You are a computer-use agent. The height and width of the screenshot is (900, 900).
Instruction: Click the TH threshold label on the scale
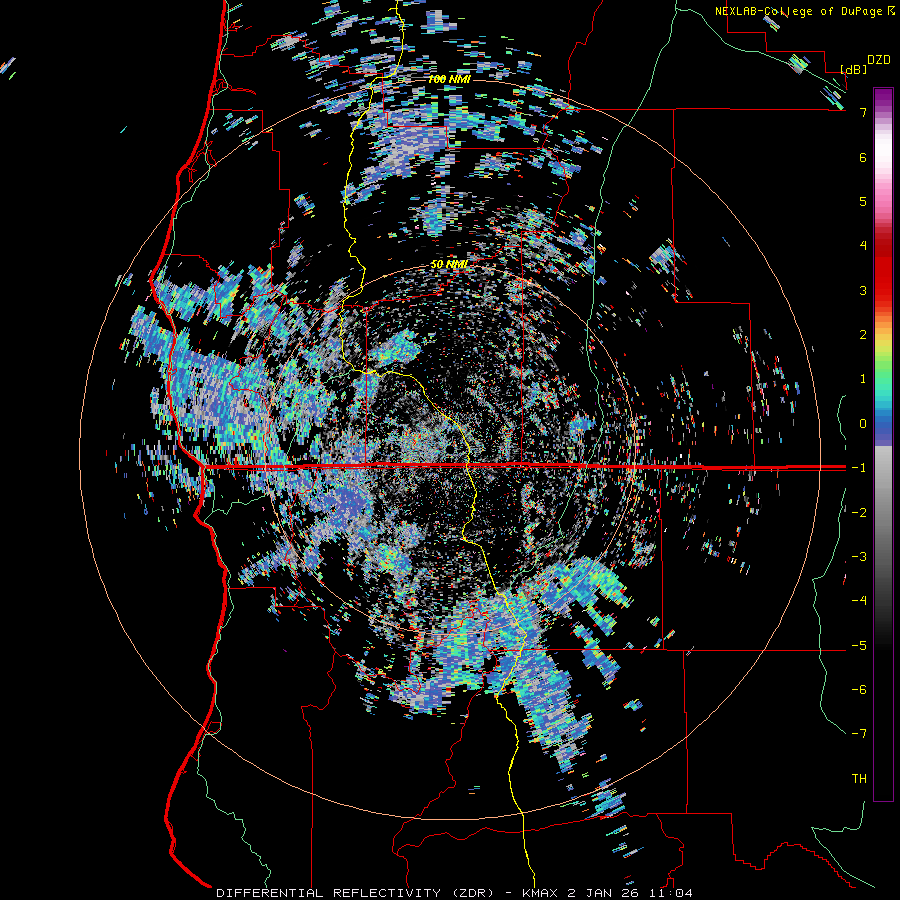point(859,779)
